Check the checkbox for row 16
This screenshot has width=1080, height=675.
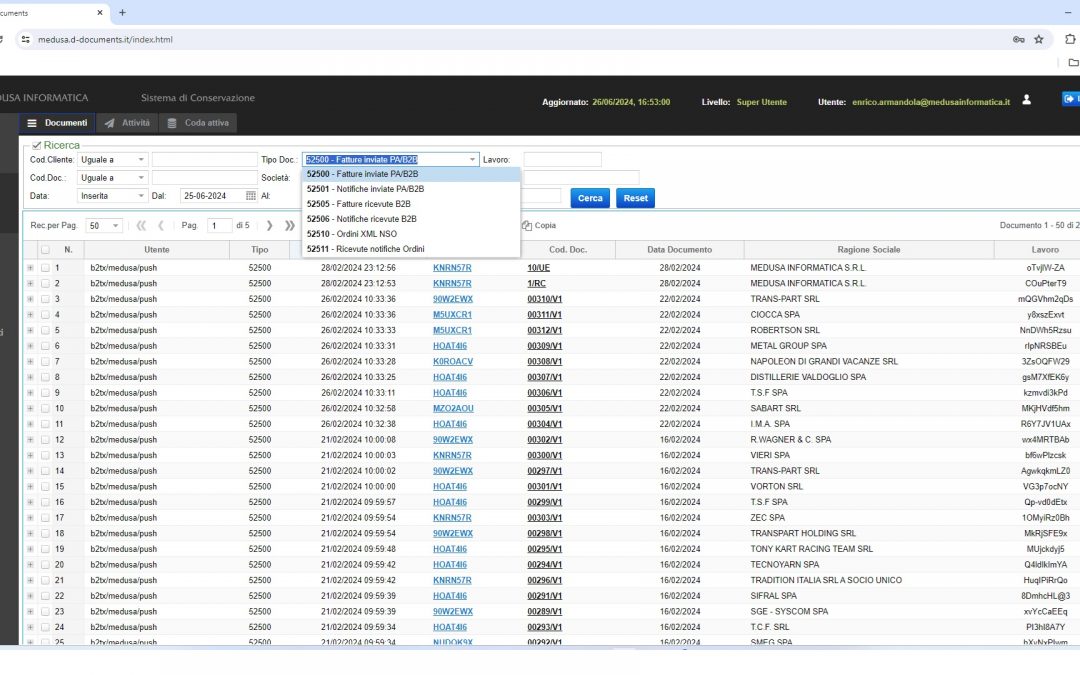[x=45, y=502]
